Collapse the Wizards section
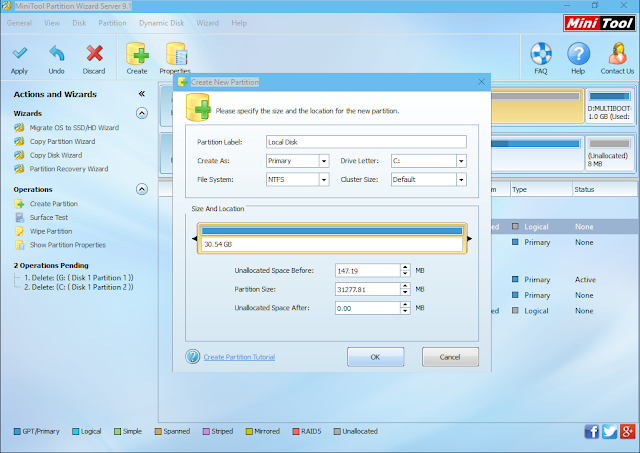The height and width of the screenshot is (453, 640). 142,113
